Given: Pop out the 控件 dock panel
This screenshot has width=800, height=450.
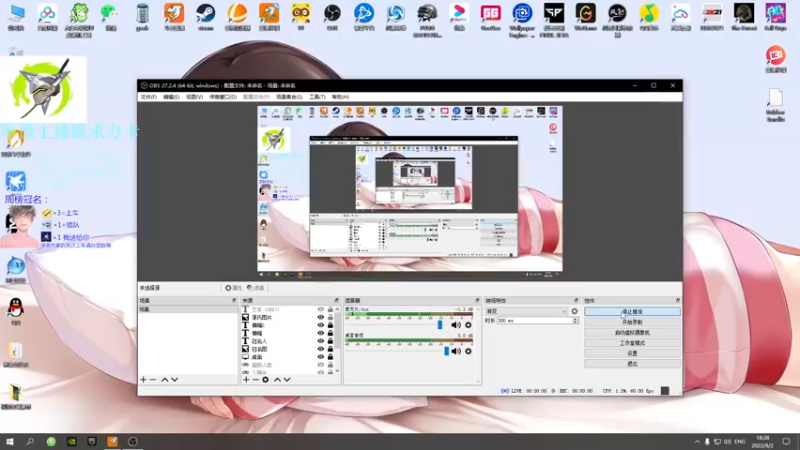Looking at the screenshot, I should [678, 301].
